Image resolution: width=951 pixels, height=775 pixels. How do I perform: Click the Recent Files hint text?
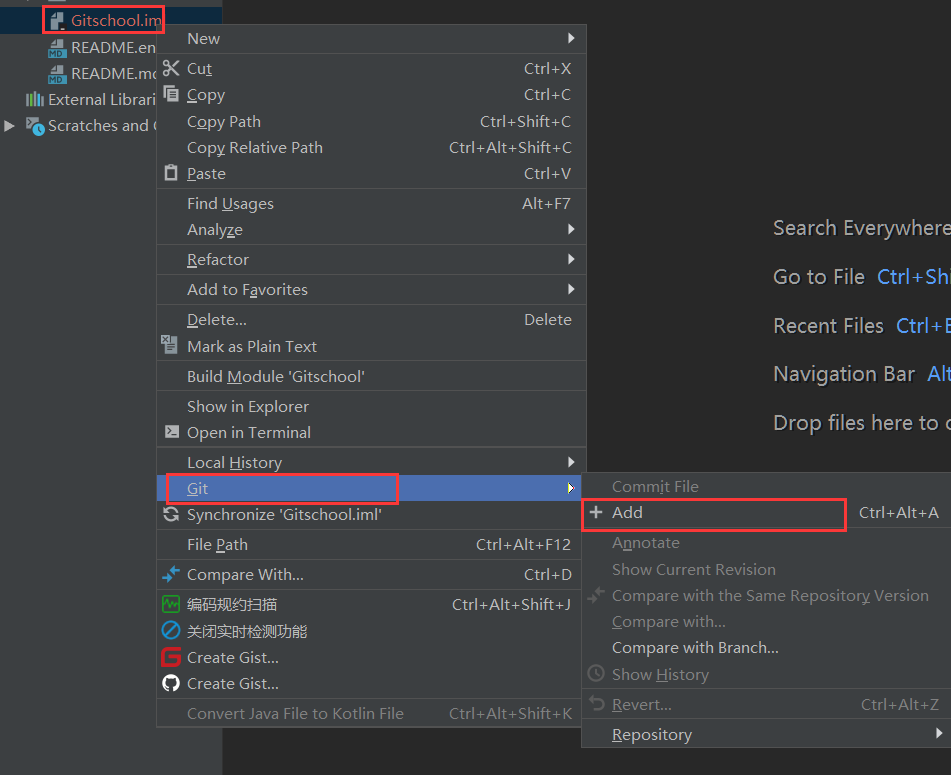[828, 326]
